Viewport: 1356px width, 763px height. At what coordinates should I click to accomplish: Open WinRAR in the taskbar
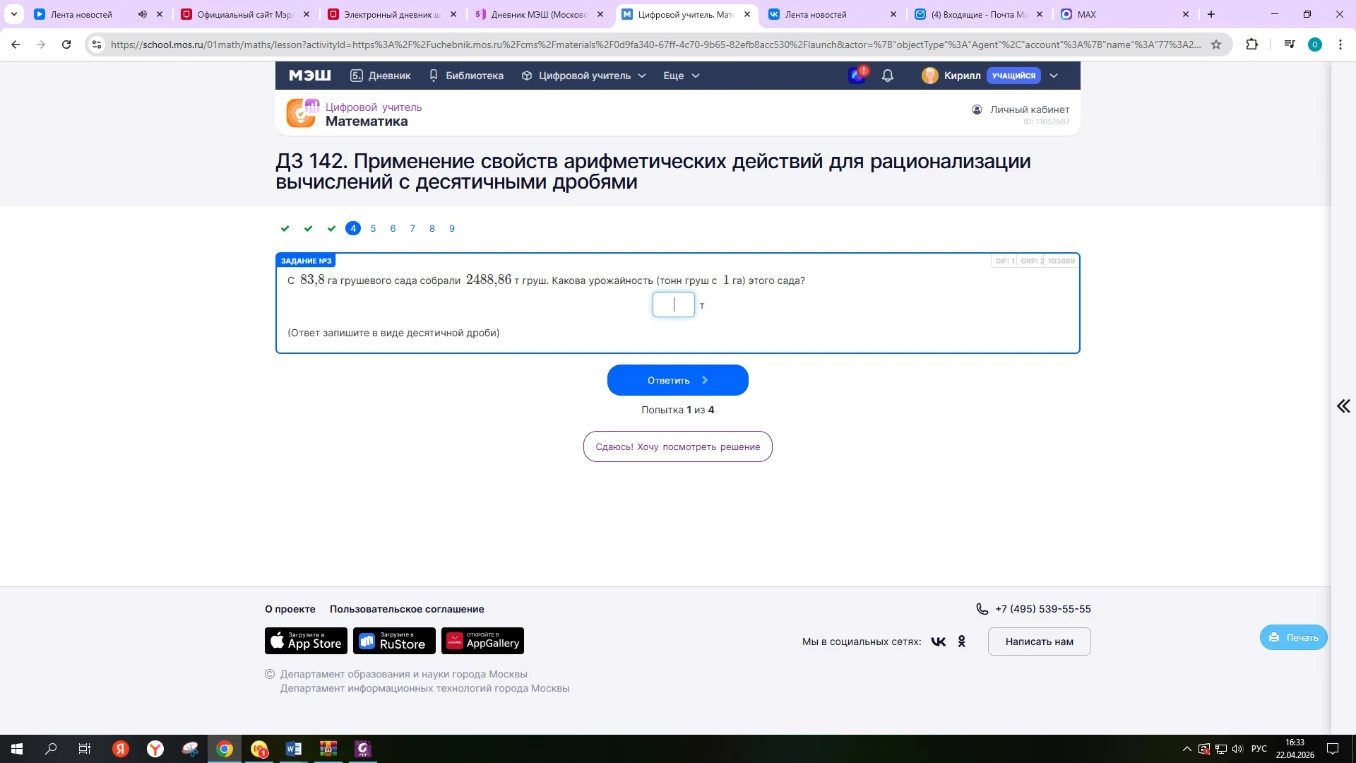coord(328,749)
